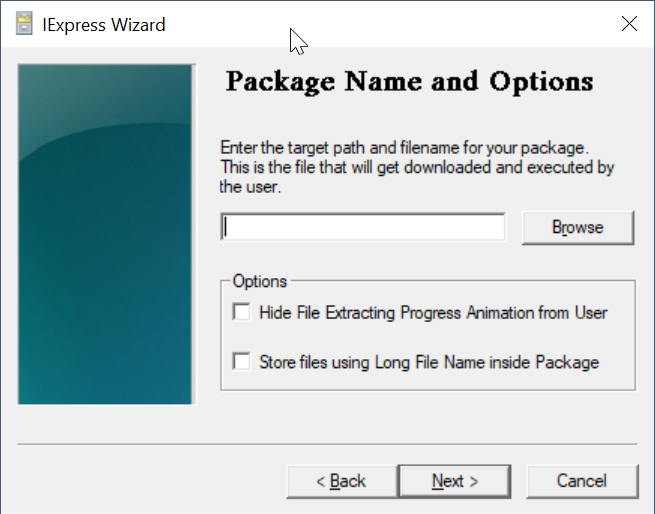Focus the package target path field
The width and height of the screenshot is (655, 514).
click(363, 227)
